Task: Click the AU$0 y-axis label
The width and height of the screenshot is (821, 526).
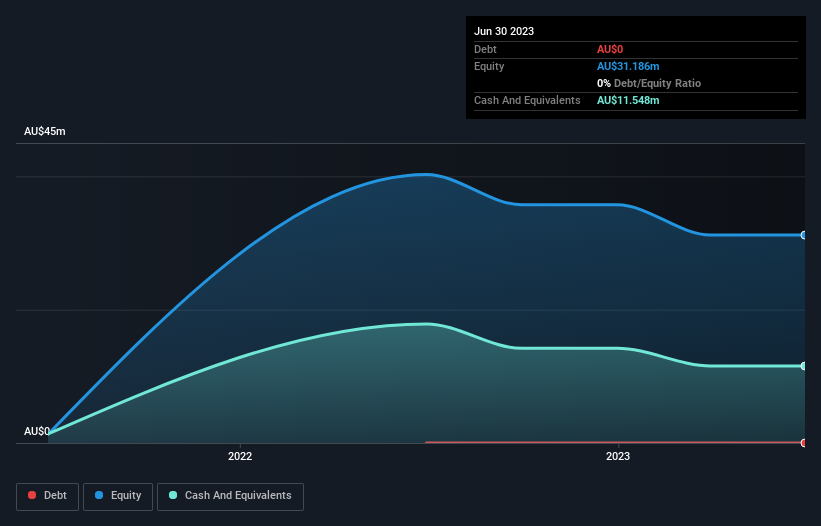Action: [37, 431]
